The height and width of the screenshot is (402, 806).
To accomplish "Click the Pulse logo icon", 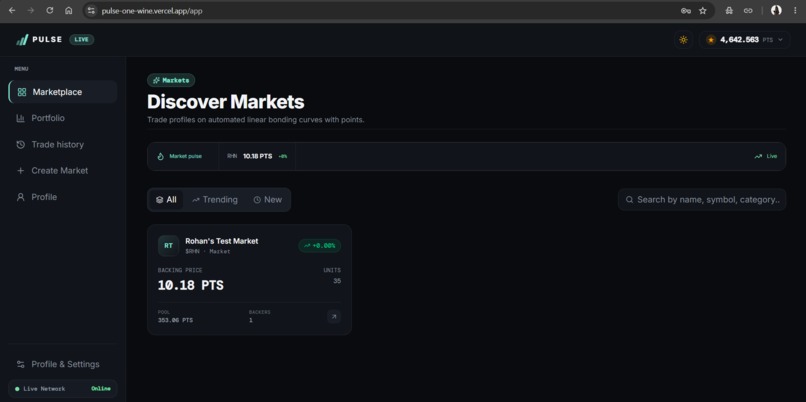I will click(x=22, y=40).
